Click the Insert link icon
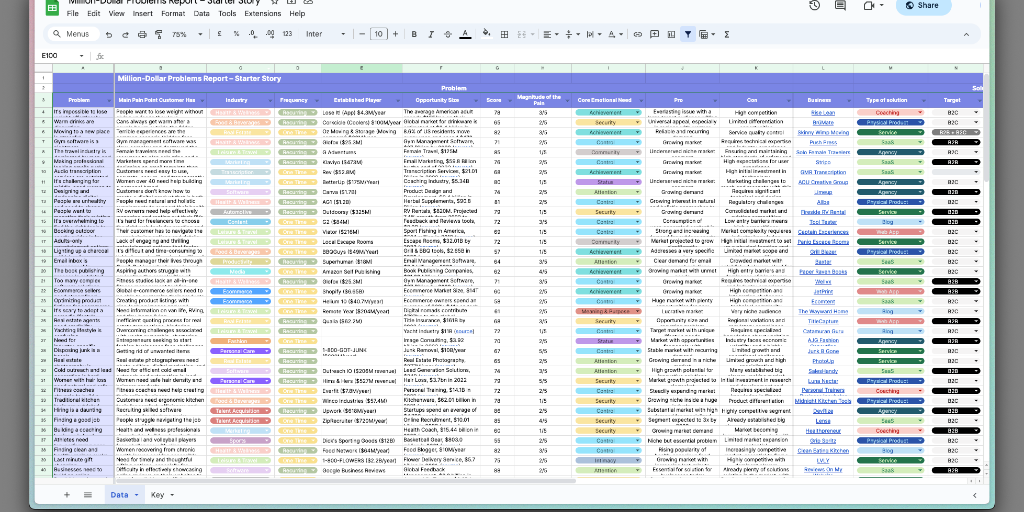Image resolution: width=1024 pixels, height=512 pixels. 637,34
